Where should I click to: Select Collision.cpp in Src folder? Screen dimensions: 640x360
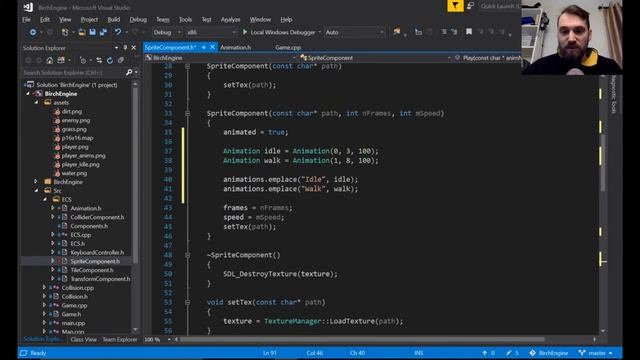78,288
